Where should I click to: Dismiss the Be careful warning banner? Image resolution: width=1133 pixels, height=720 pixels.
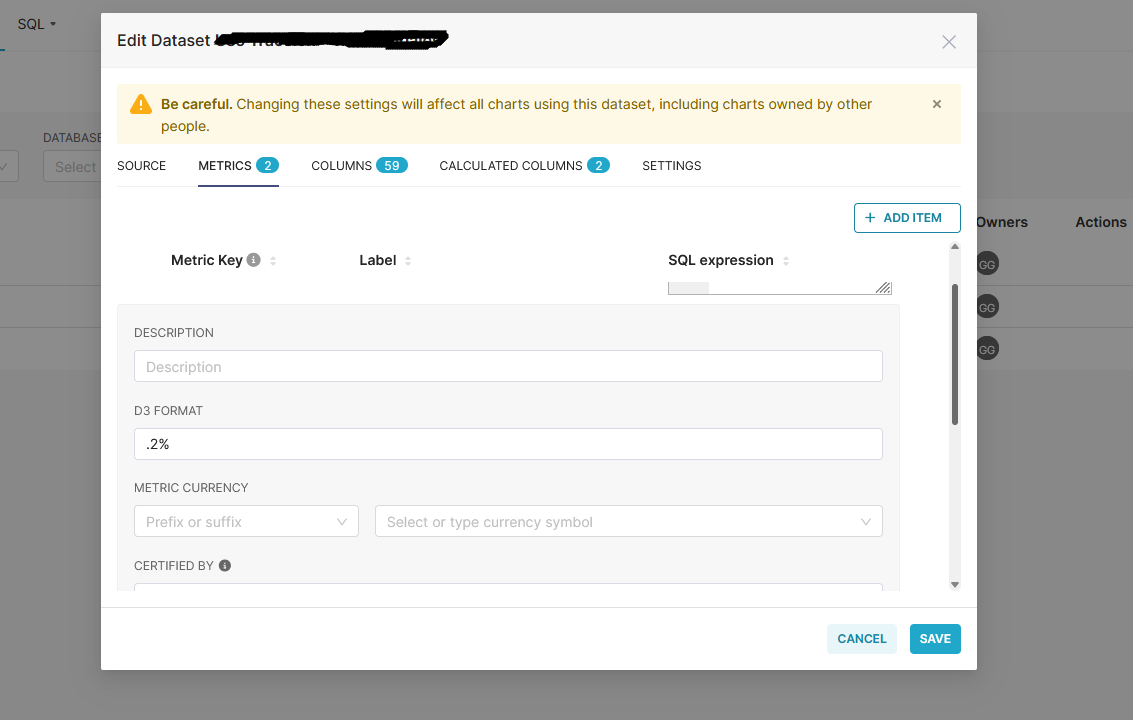936,103
